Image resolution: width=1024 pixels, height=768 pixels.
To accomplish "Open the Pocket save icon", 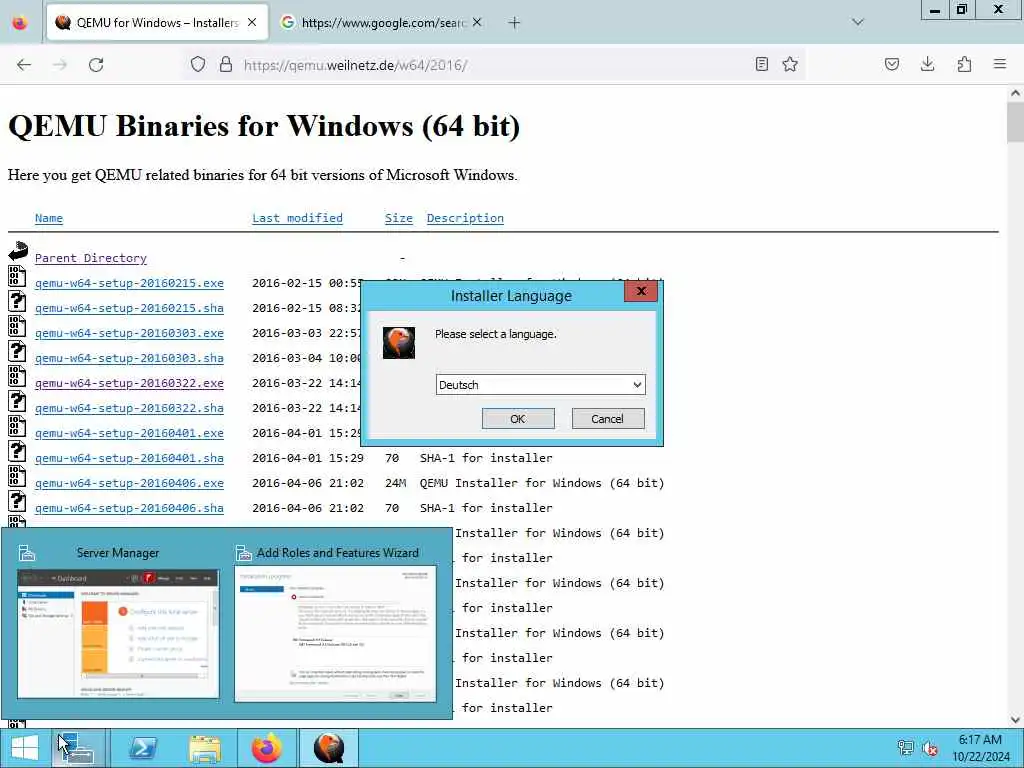I will [x=892, y=64].
